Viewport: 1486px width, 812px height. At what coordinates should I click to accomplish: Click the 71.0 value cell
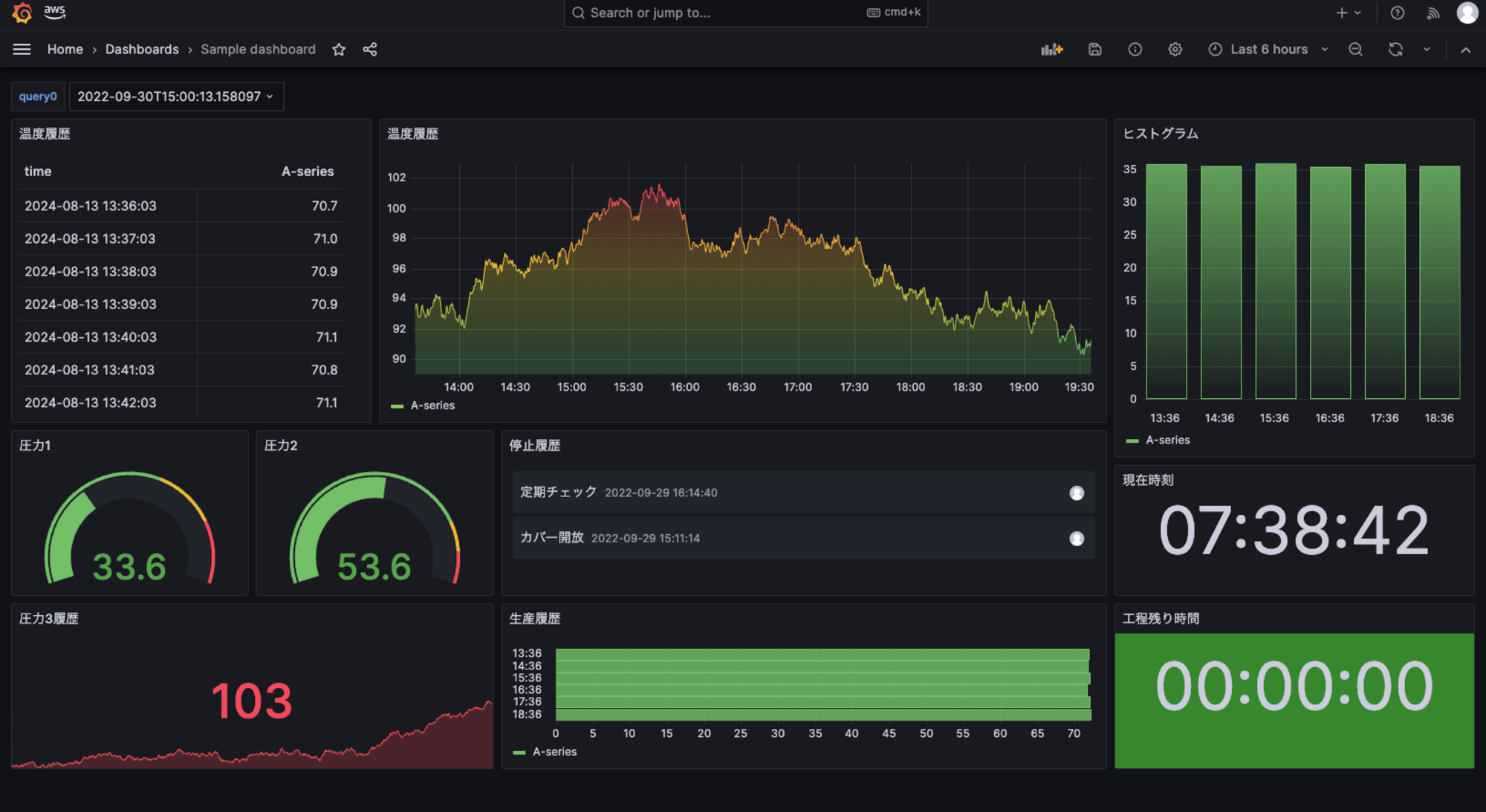tap(270, 238)
